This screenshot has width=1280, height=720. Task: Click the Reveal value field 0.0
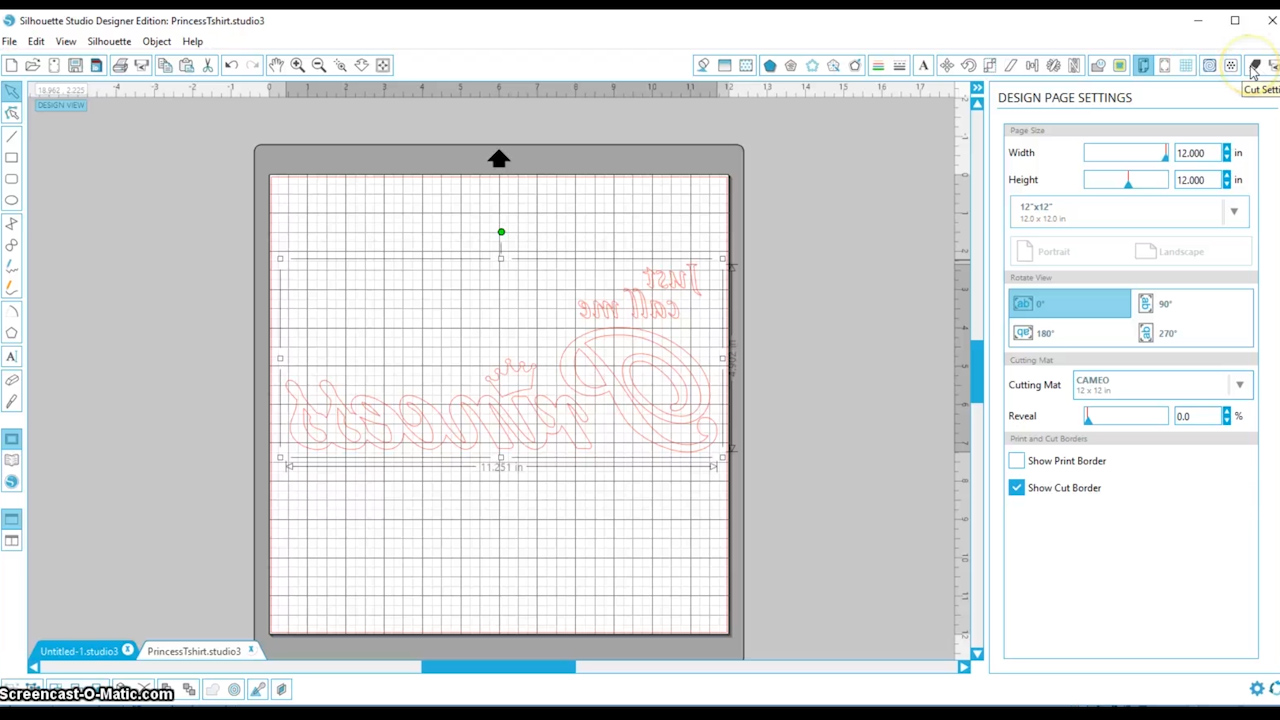(1196, 416)
